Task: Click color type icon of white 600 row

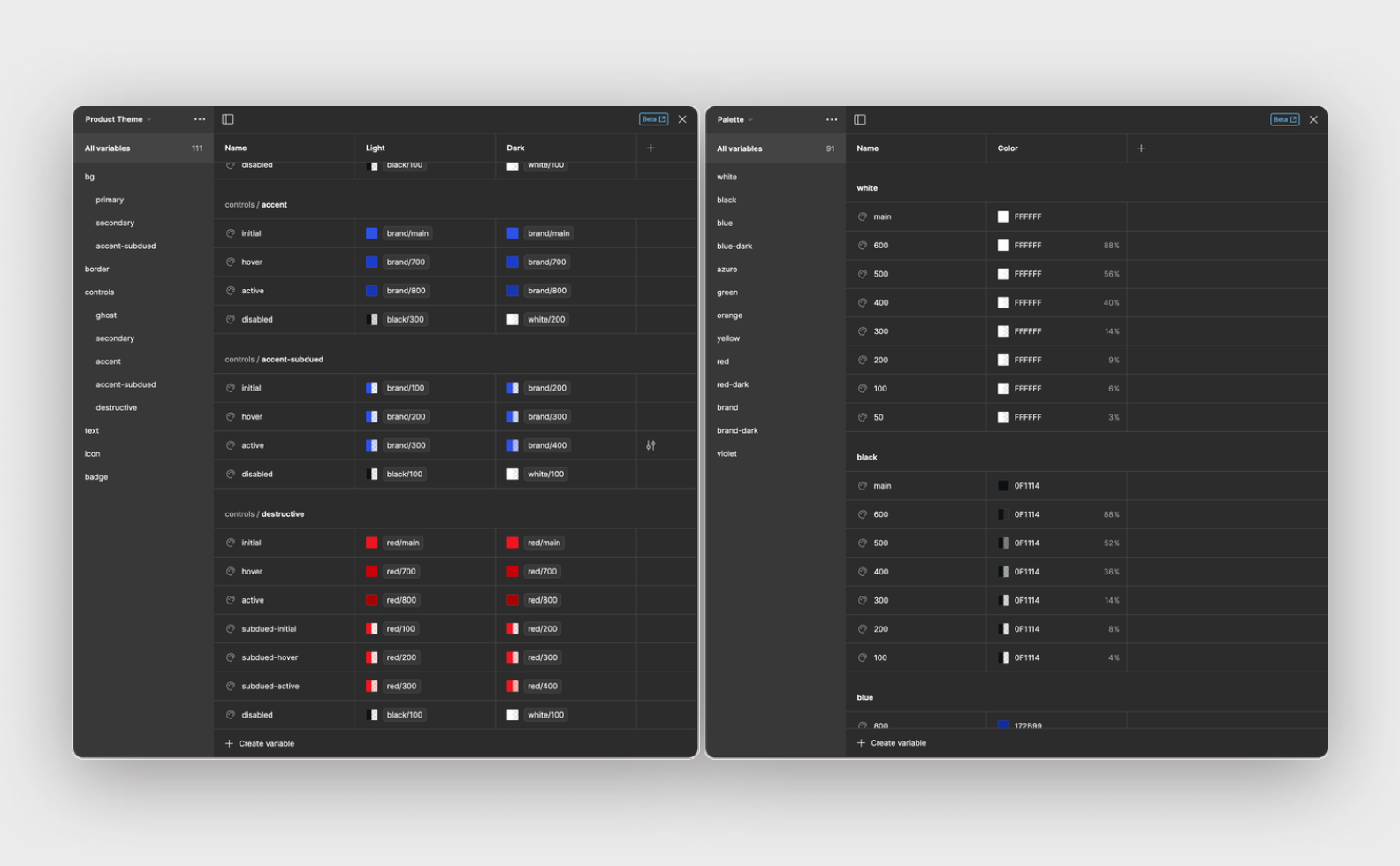Action: (863, 246)
